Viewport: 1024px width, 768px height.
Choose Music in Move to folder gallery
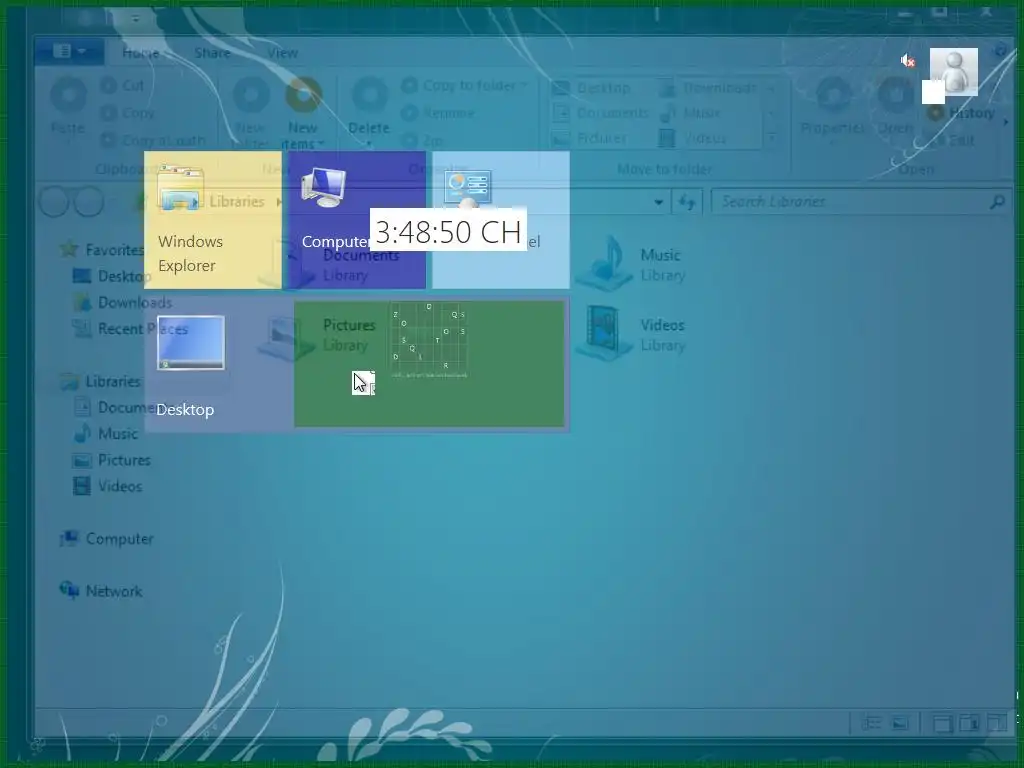(690, 113)
